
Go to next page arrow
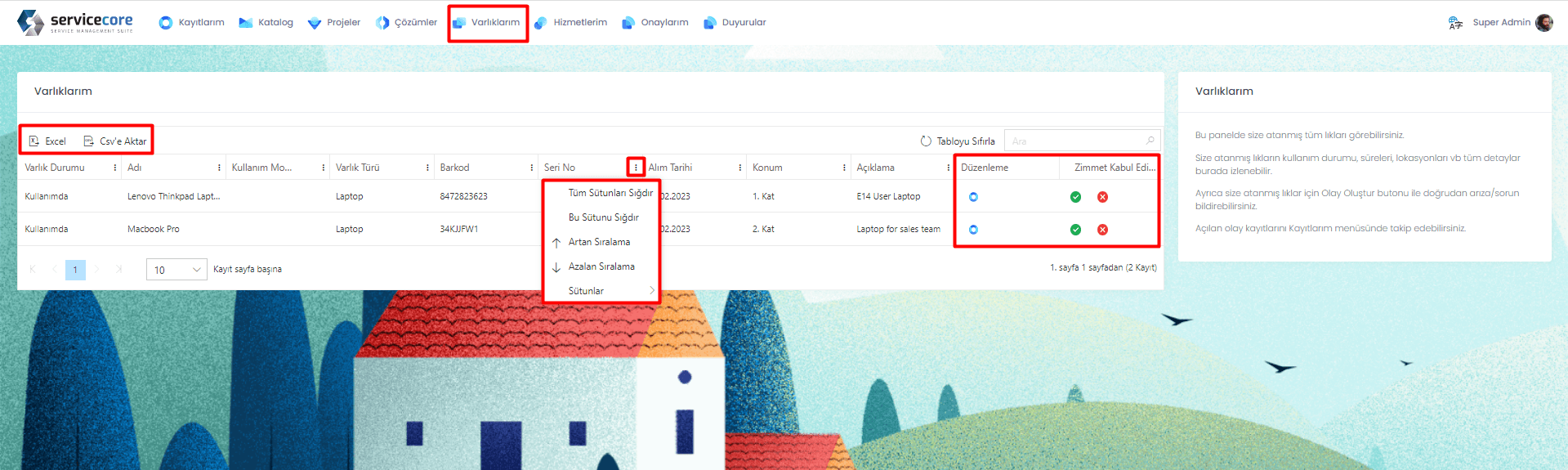pyautogui.click(x=96, y=269)
